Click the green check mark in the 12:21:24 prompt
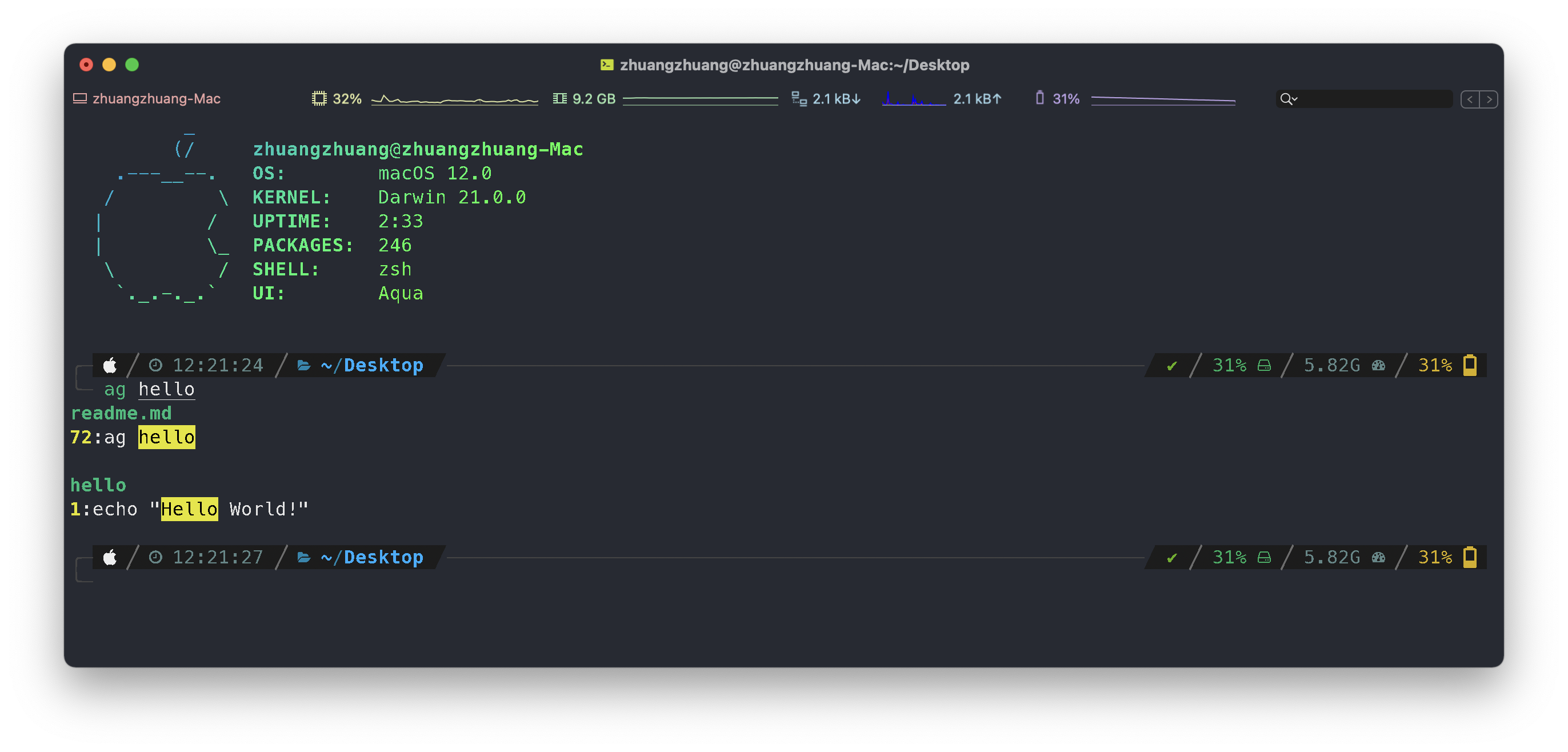 (x=1172, y=366)
